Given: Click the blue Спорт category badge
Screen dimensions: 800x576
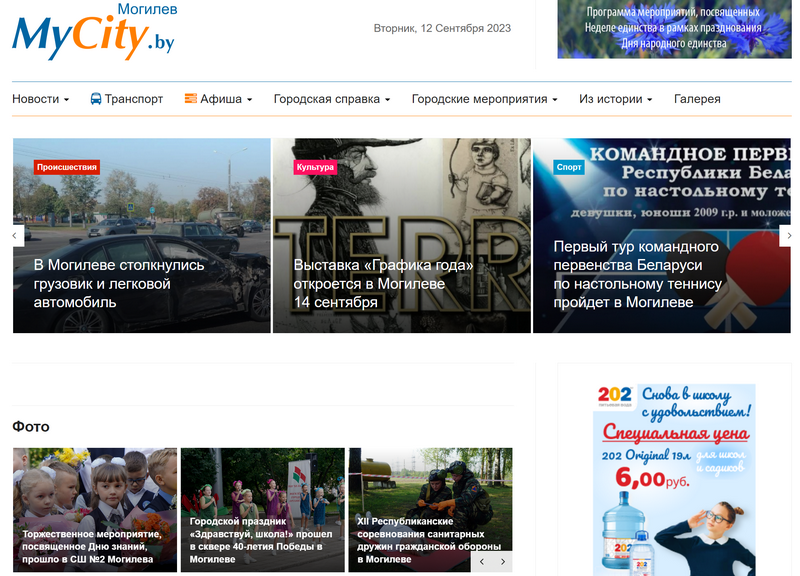Looking at the screenshot, I should coord(569,167).
